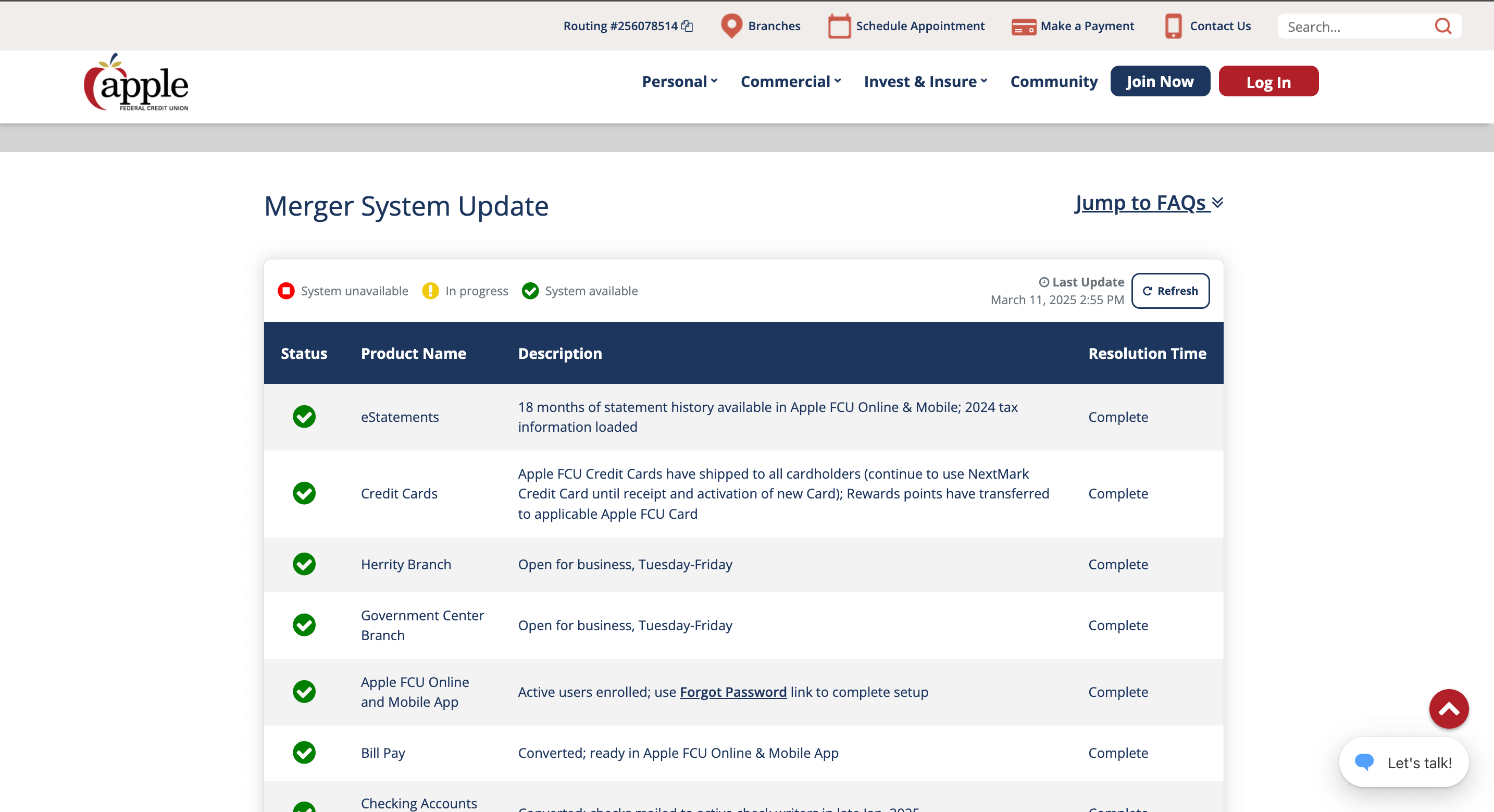Screen dimensions: 1494x812
Task: Select the green status icon for Bill Pay
Action: click(304, 752)
